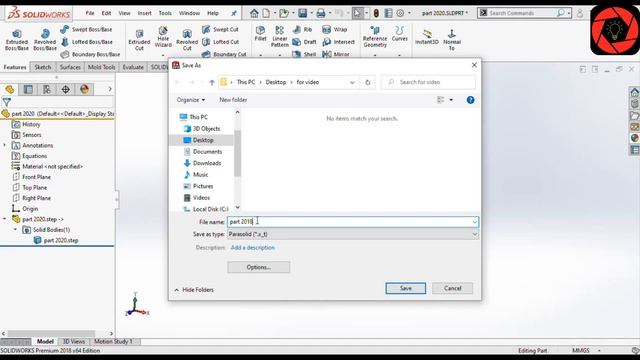The height and width of the screenshot is (360, 640).
Task: Switch to the Surfaces tab
Action: [70, 67]
